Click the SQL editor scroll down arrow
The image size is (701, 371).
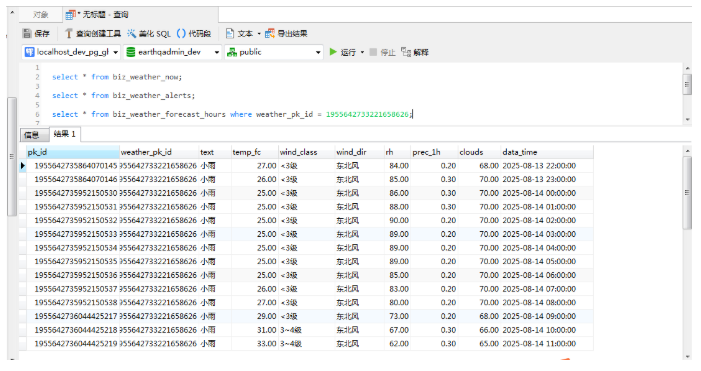687,119
